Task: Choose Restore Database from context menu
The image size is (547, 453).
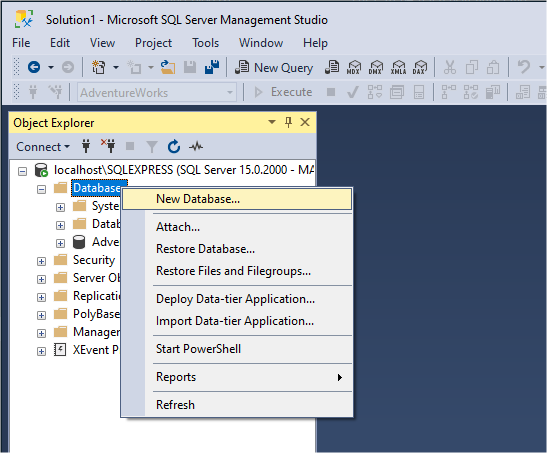Action: pyautogui.click(x=205, y=249)
